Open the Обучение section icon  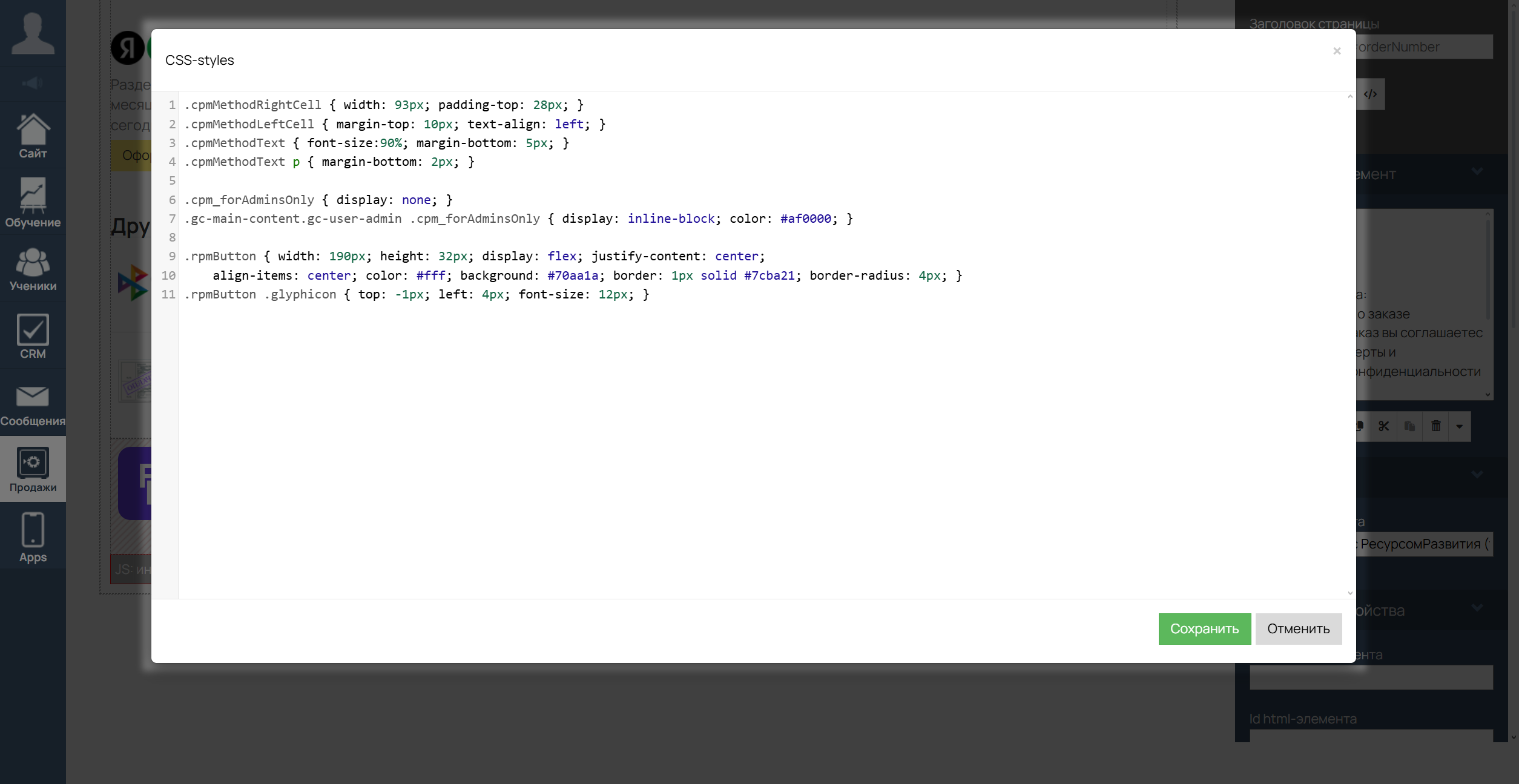[33, 202]
